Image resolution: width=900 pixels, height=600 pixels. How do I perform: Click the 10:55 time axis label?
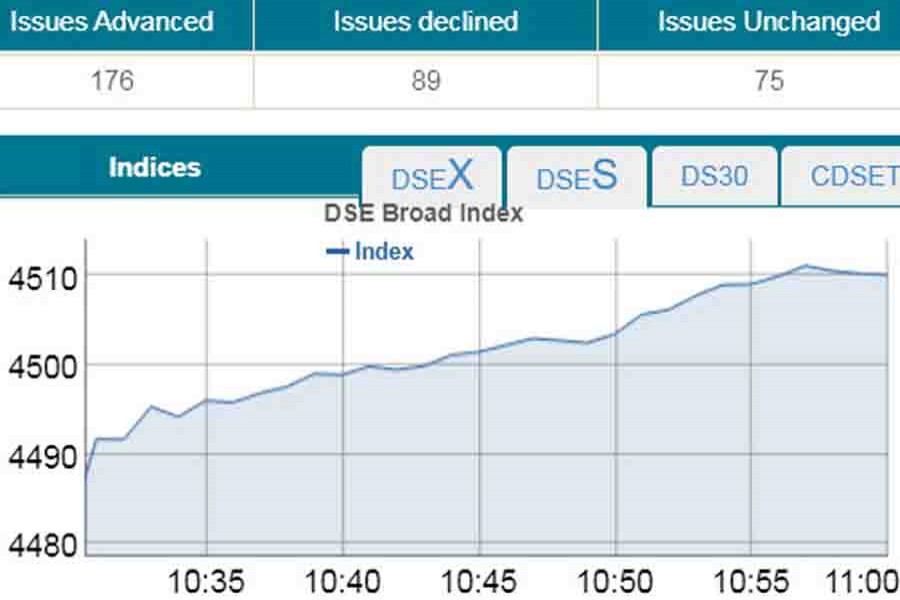(x=753, y=581)
